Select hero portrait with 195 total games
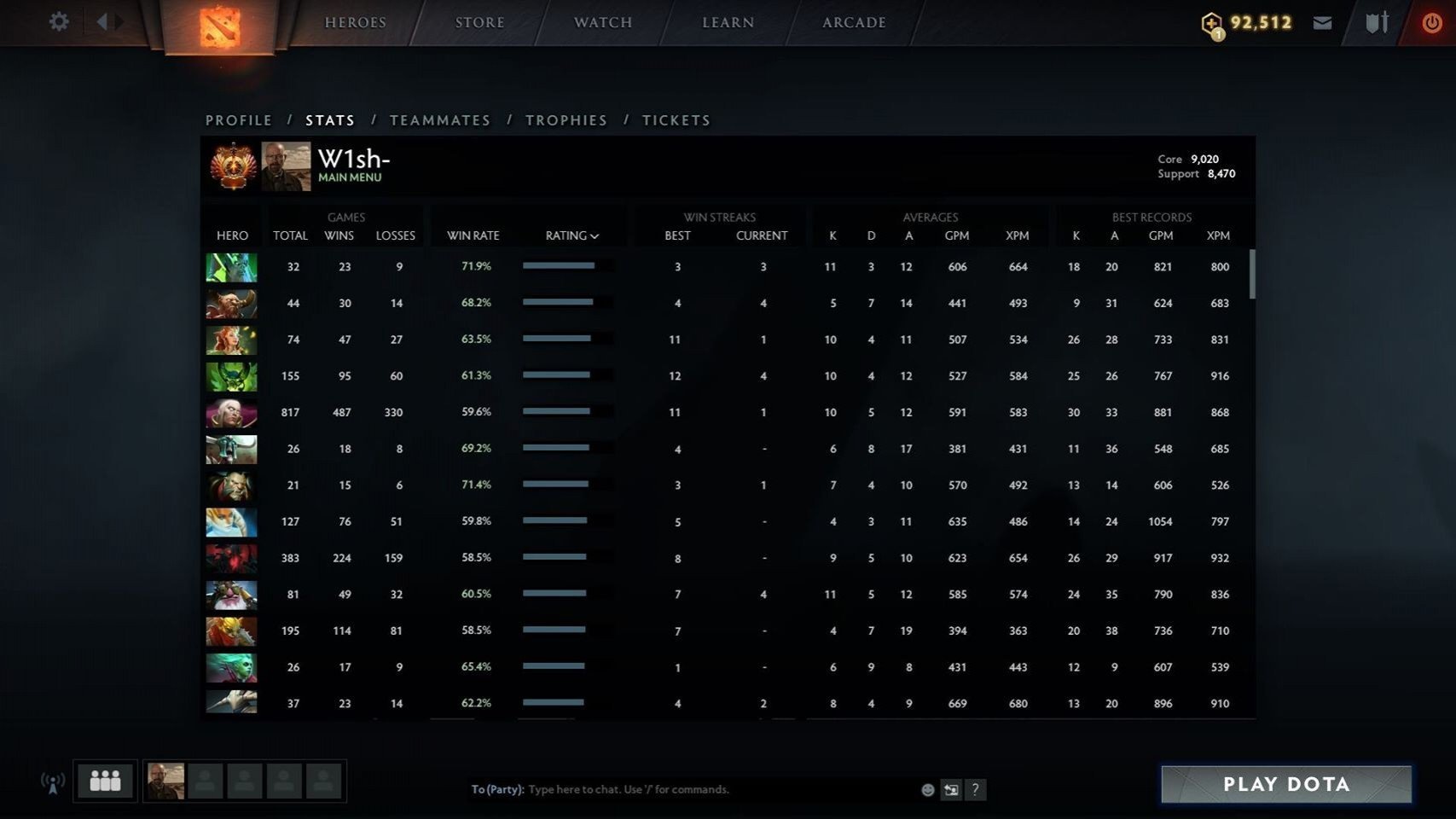The height and width of the screenshot is (819, 1456). pos(231,631)
